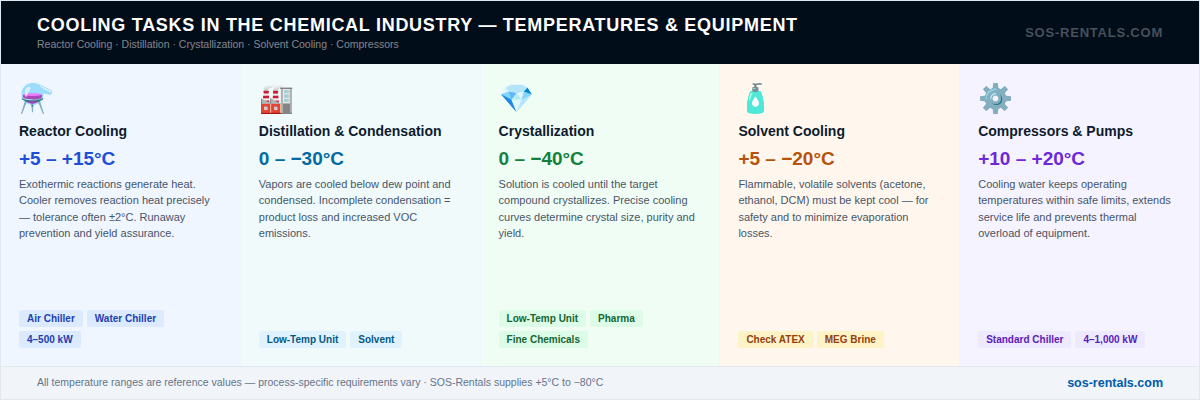Screen dimensions: 1200x400
Task: Click the Standard Chiller tag
Action: (x=1025, y=339)
